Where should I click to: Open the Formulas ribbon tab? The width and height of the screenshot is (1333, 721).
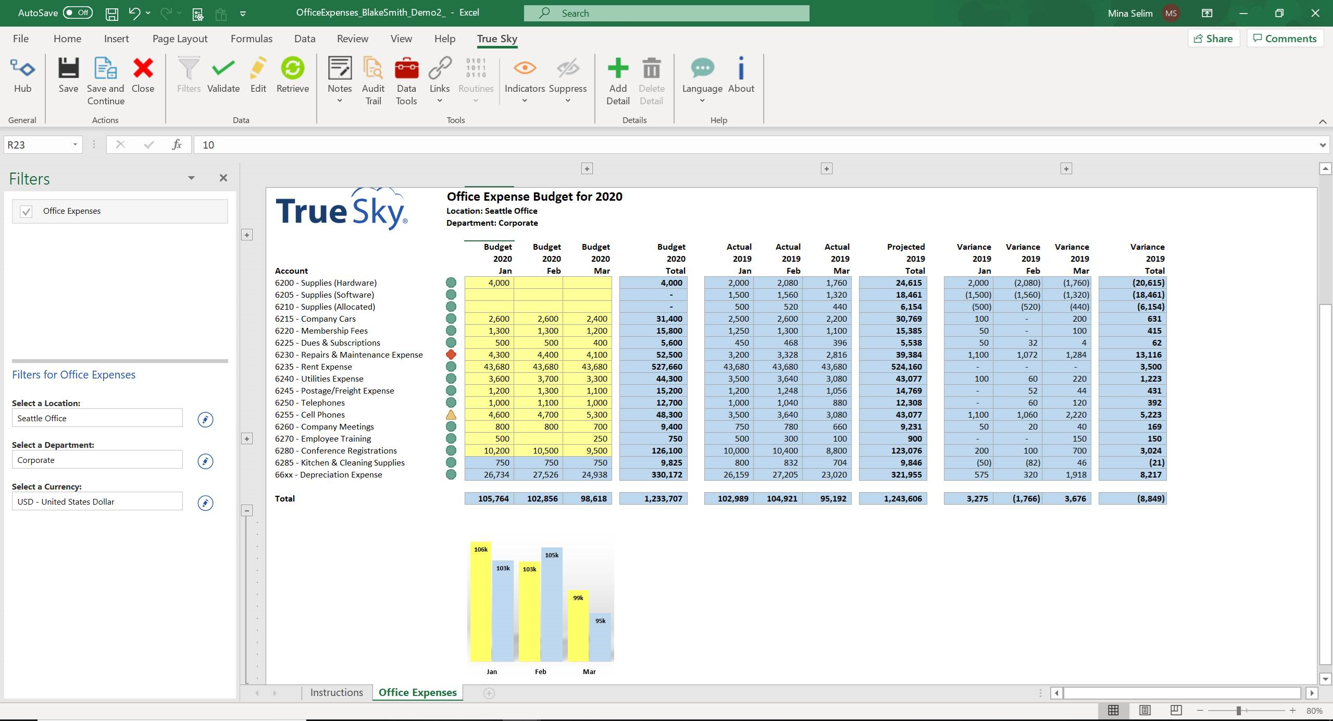[251, 38]
